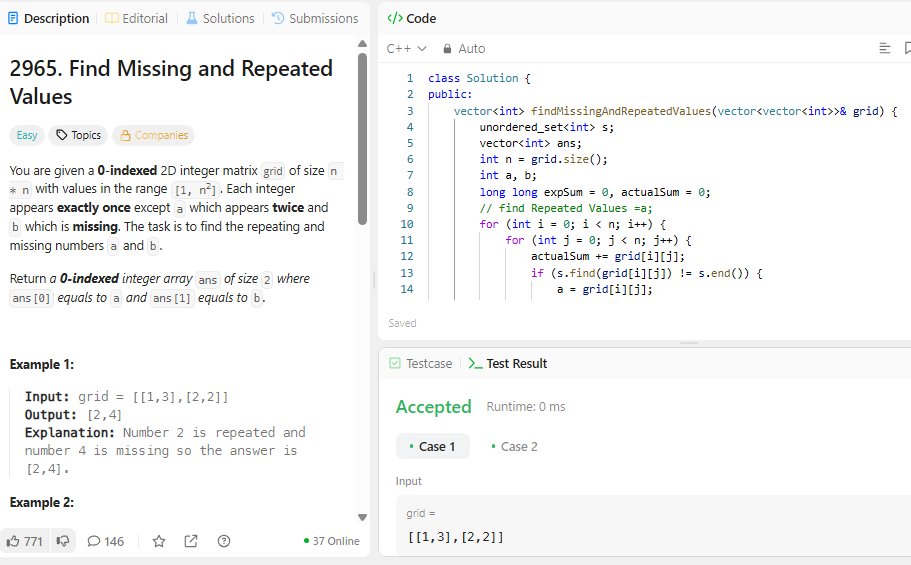Click line number 14 in the editor
911x565 pixels.
(x=407, y=289)
